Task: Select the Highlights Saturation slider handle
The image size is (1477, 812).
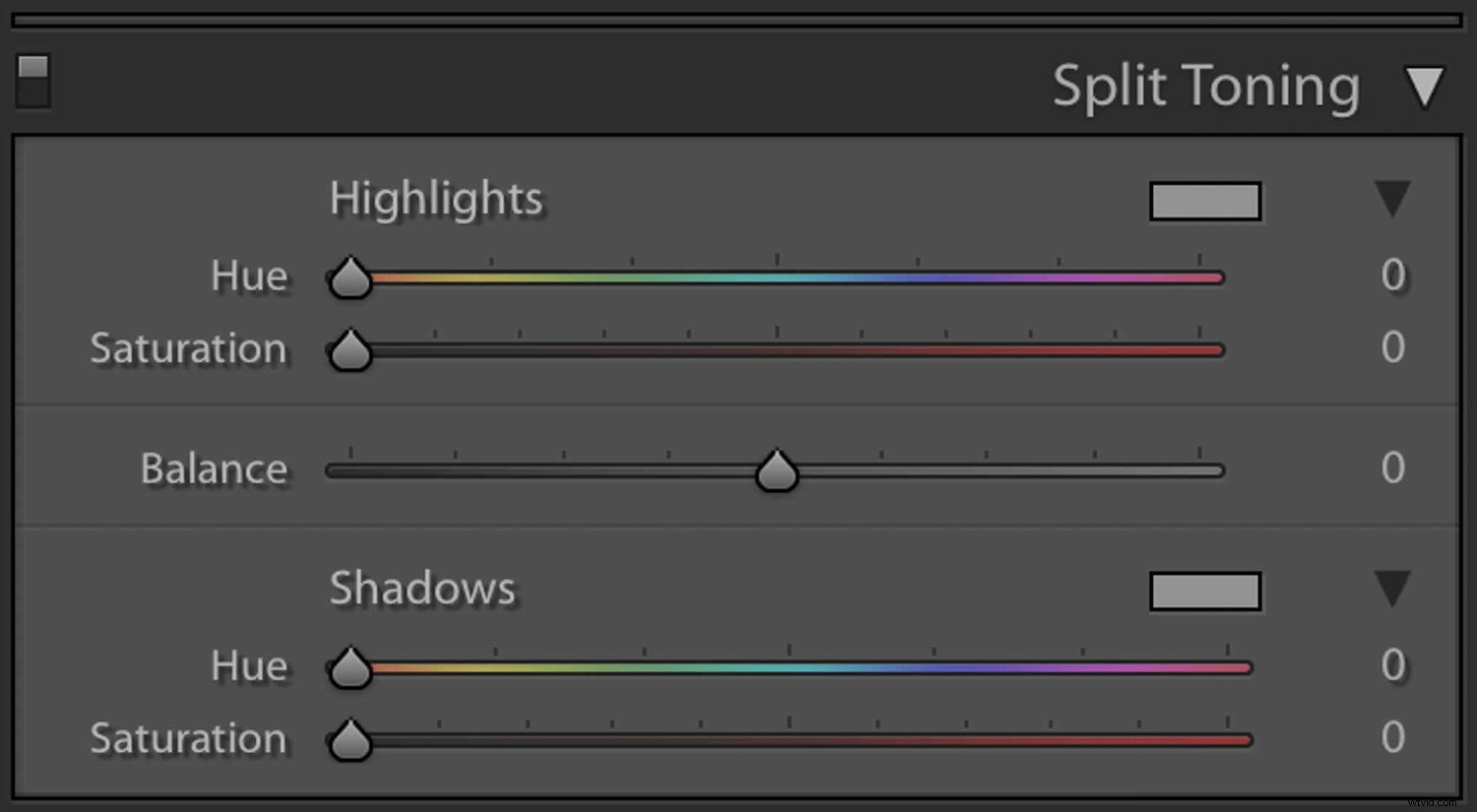Action: [x=350, y=350]
